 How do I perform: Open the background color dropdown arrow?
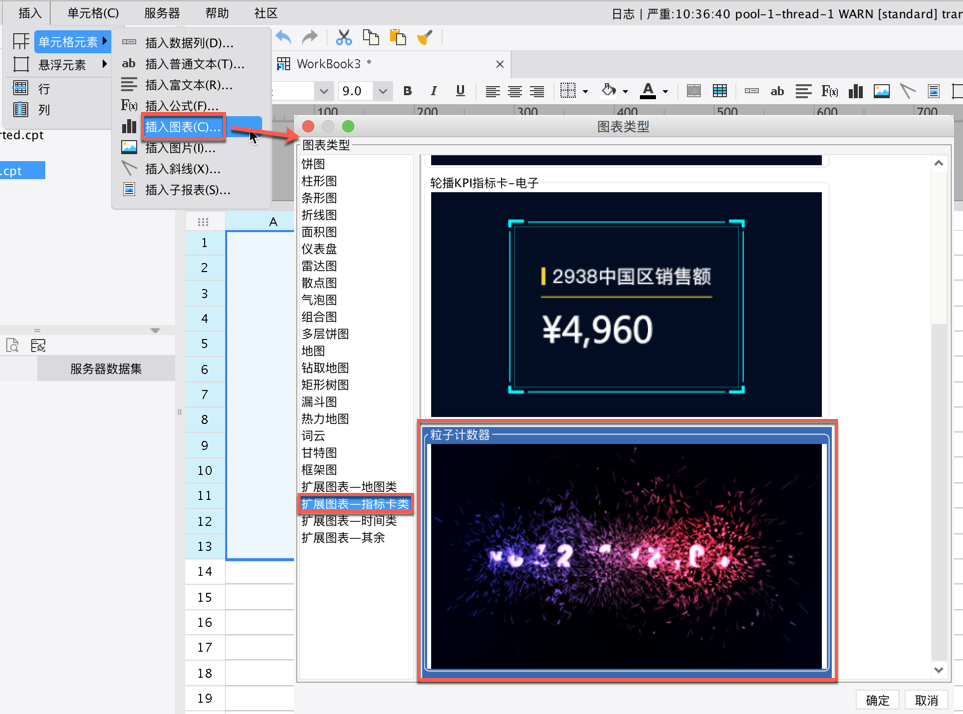(x=625, y=91)
